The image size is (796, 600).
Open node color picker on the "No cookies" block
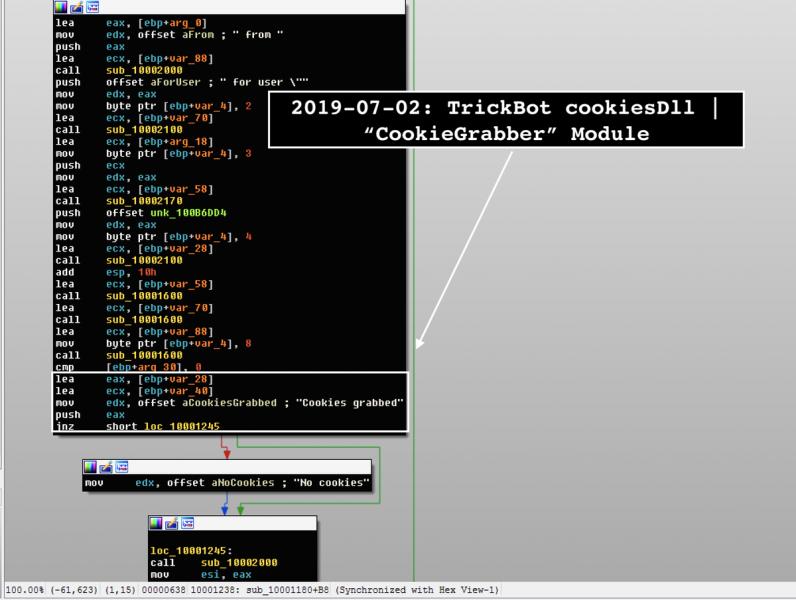[x=91, y=467]
